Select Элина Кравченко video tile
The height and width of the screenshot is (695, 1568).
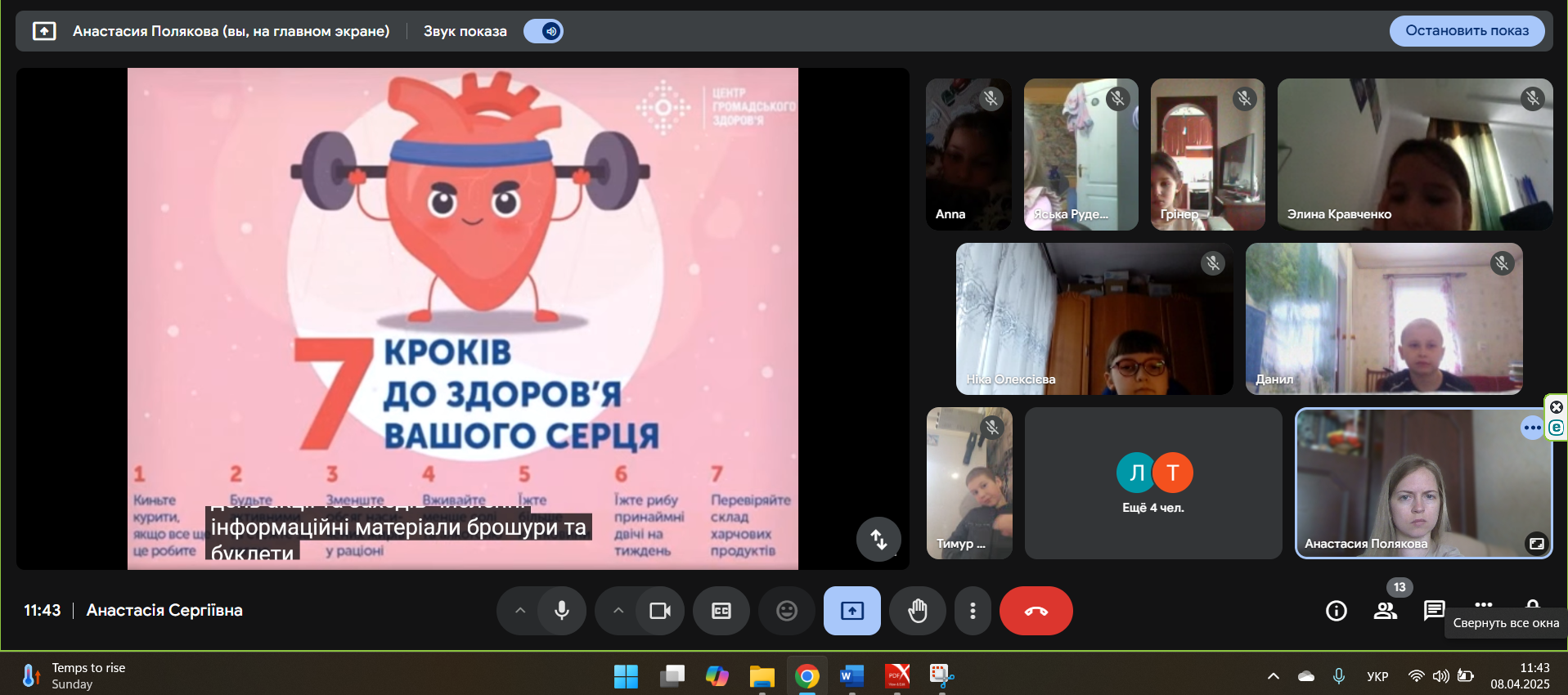[x=1415, y=155]
